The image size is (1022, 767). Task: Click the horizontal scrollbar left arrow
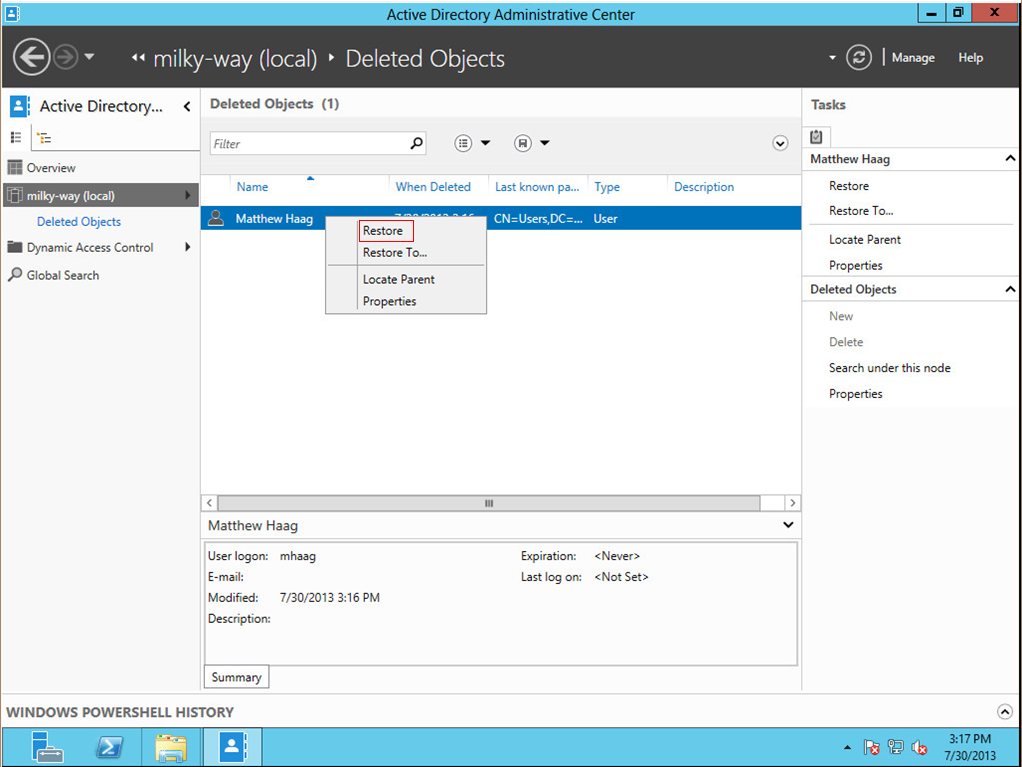point(209,503)
